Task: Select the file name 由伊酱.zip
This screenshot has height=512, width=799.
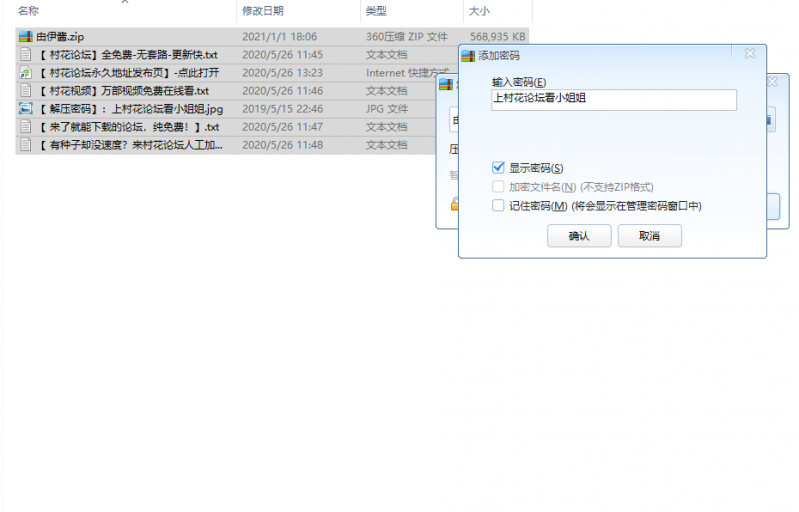Action: [x=60, y=37]
